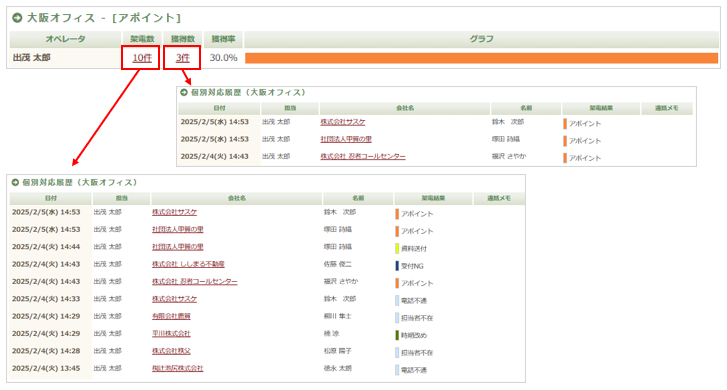Viewport: 727px width, 390px height.
Task: Open 社団法人甲賀の里 link dated 2025/2/5 in ten-row table
Action: (178, 230)
